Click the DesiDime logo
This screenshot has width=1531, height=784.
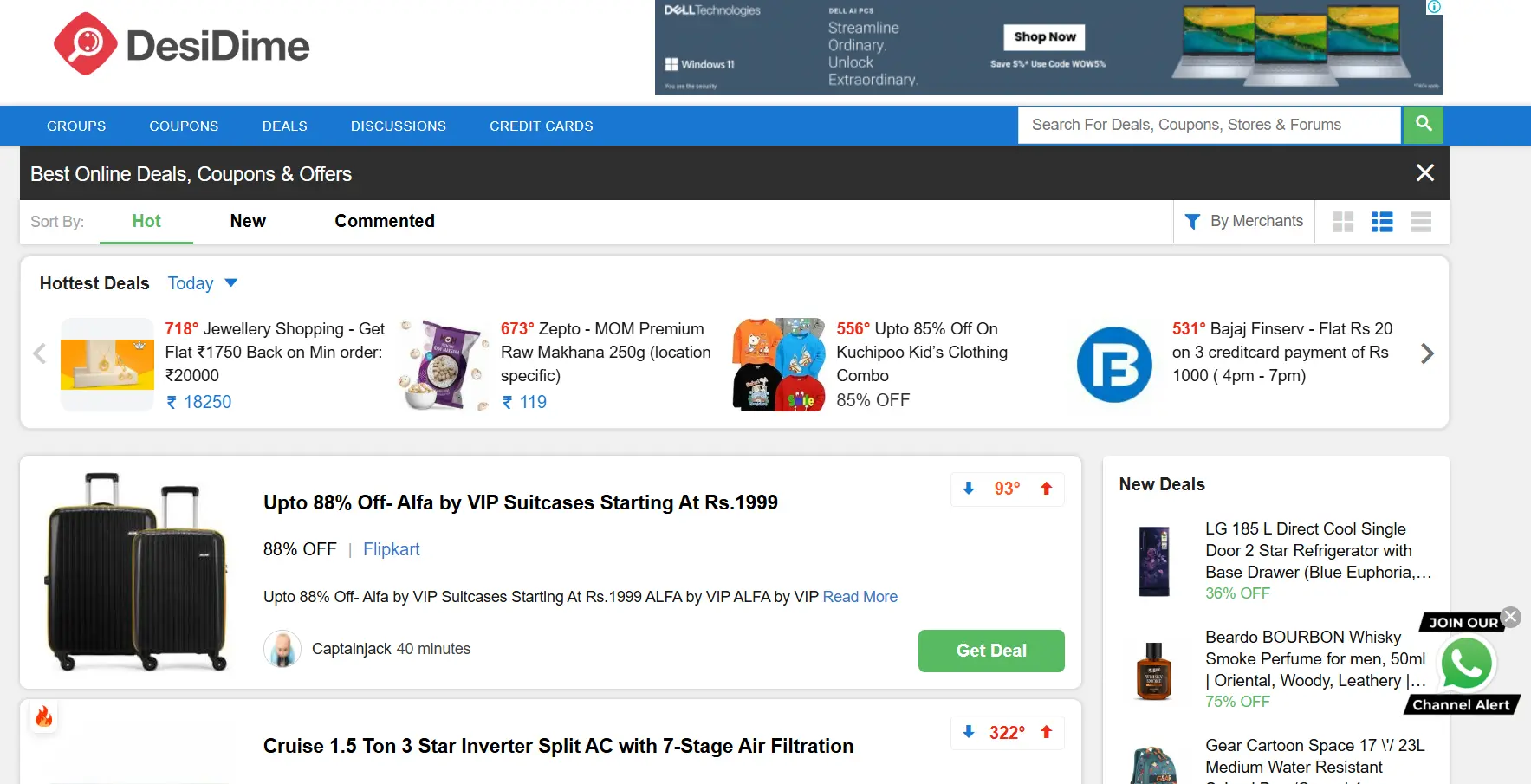tap(182, 45)
